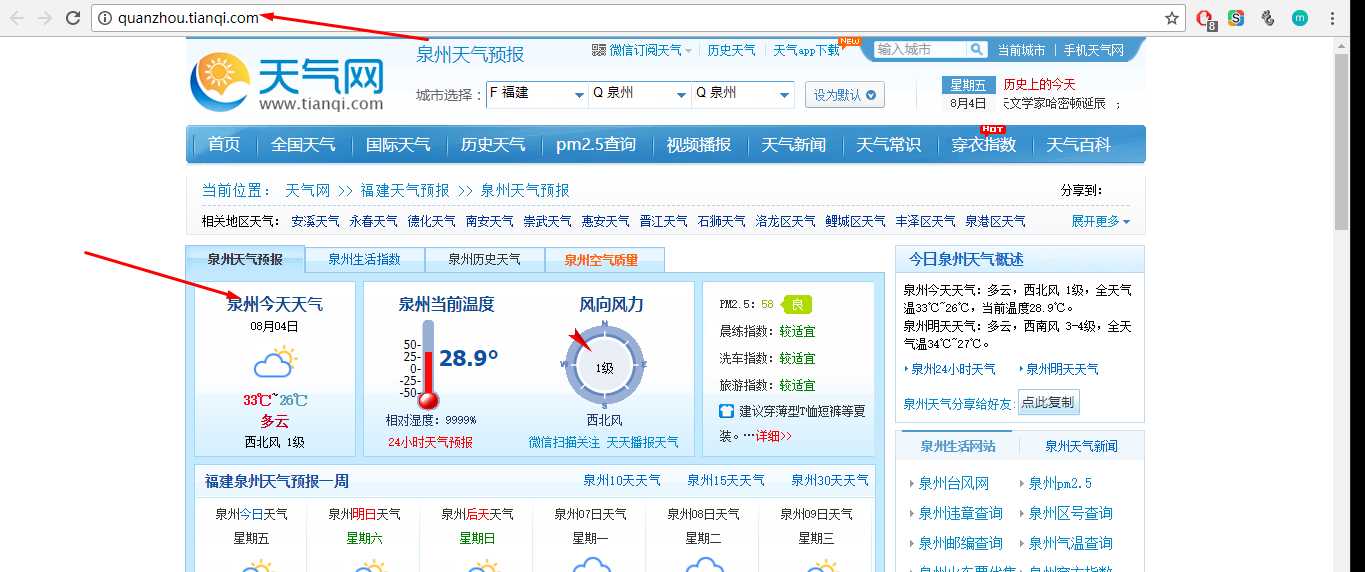Open the 福建 province dropdown
The height and width of the screenshot is (572, 1365).
coord(537,94)
